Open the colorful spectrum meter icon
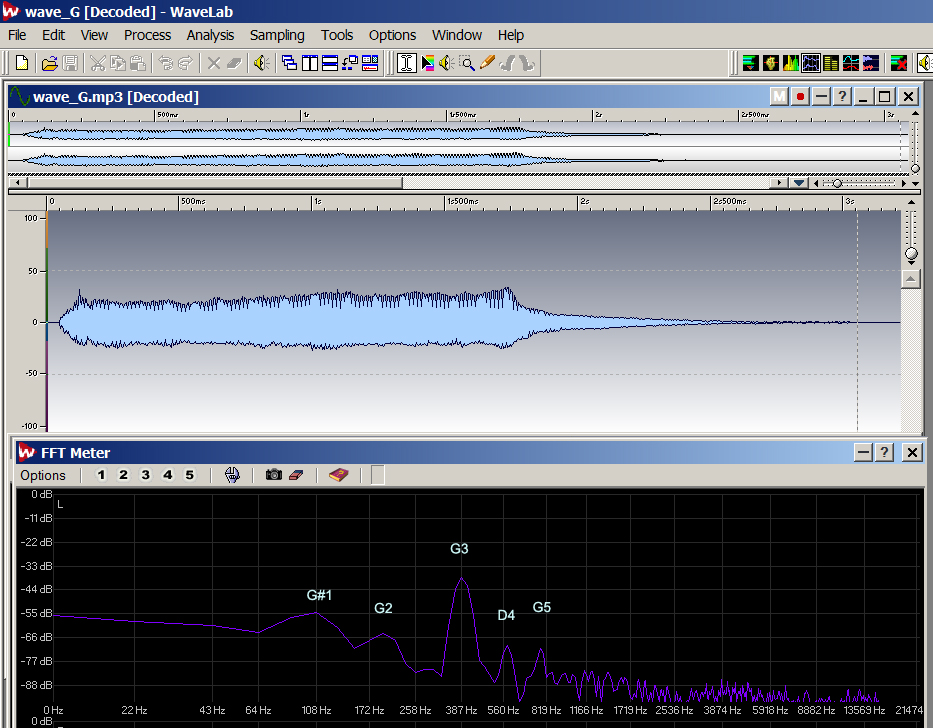933x728 pixels. (x=790, y=63)
